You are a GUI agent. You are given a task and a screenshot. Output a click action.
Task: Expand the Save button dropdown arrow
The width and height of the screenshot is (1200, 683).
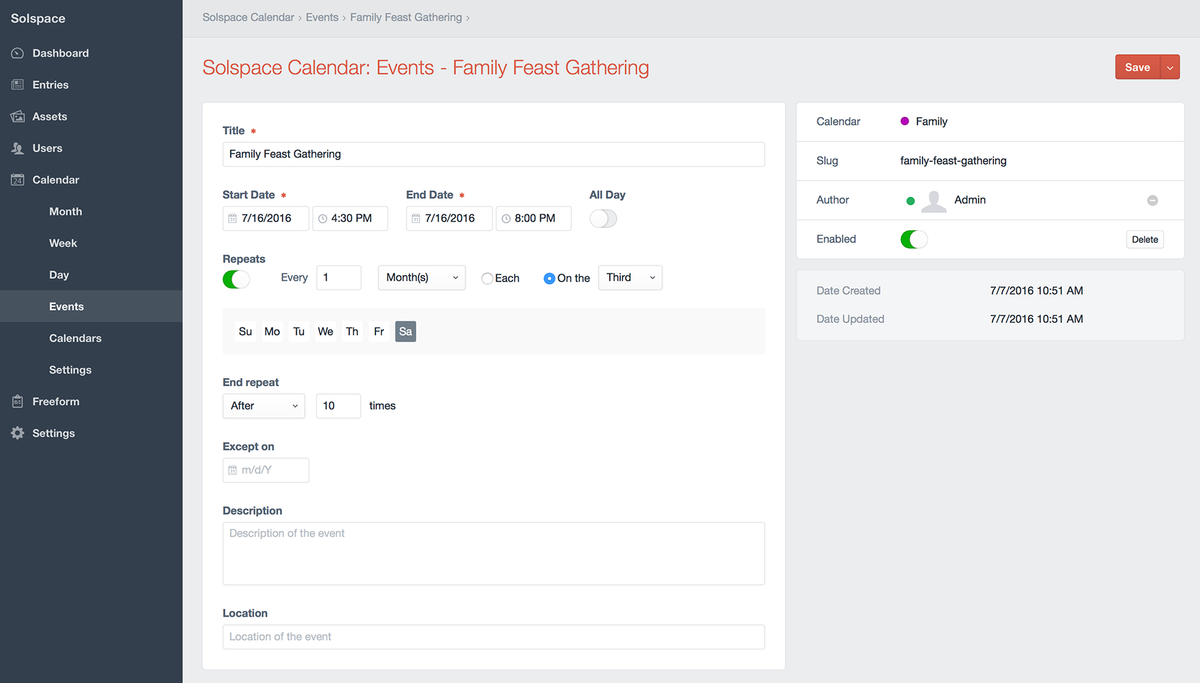pos(1170,67)
